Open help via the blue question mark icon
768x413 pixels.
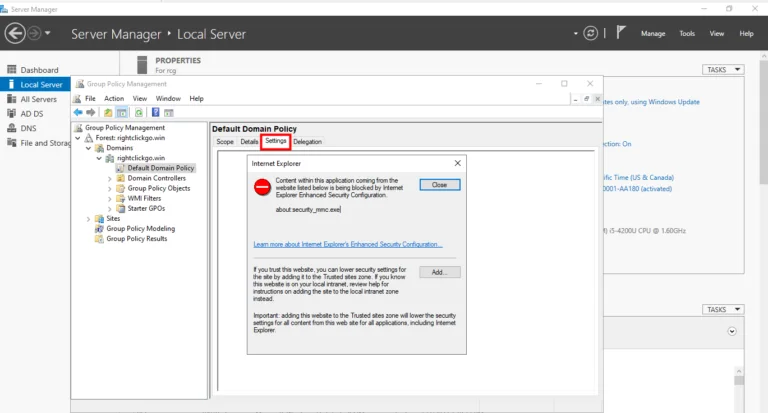coord(155,113)
